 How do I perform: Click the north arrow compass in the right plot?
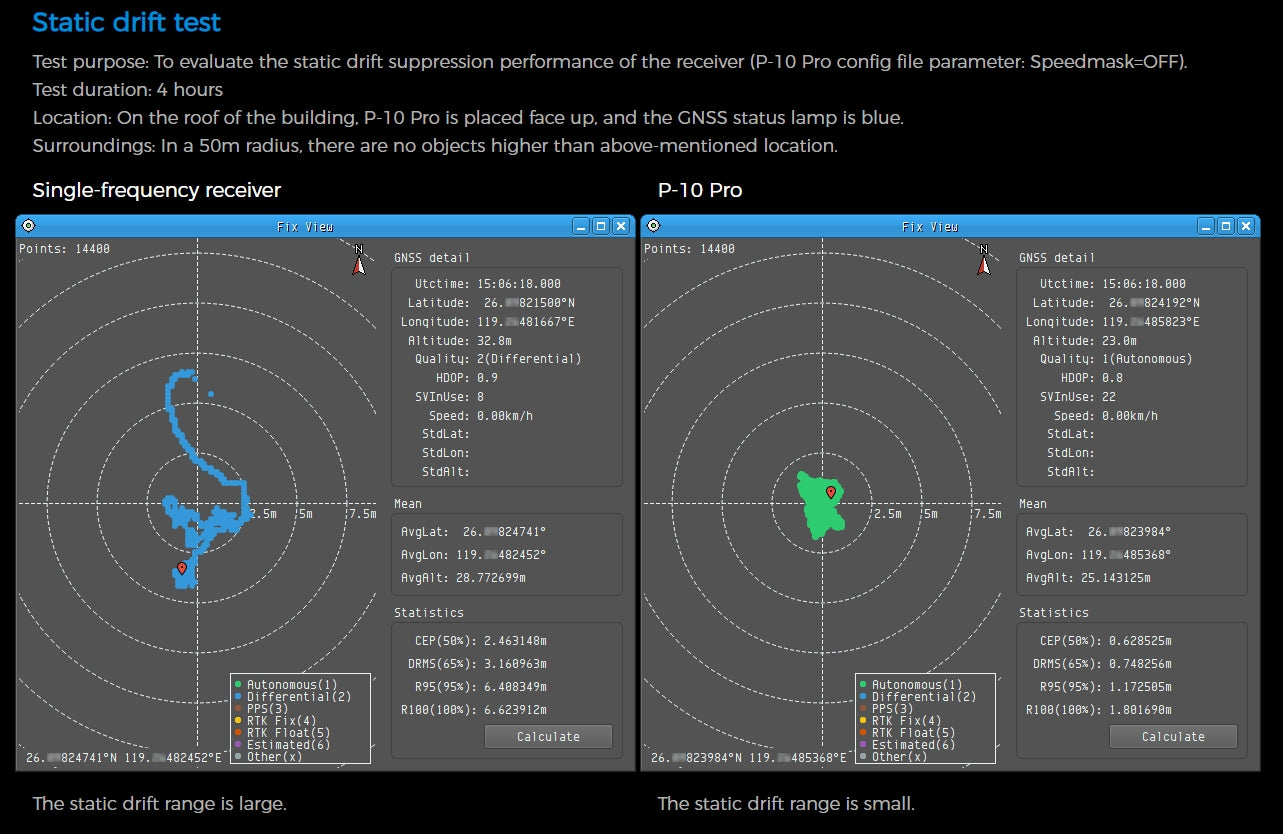[x=983, y=260]
